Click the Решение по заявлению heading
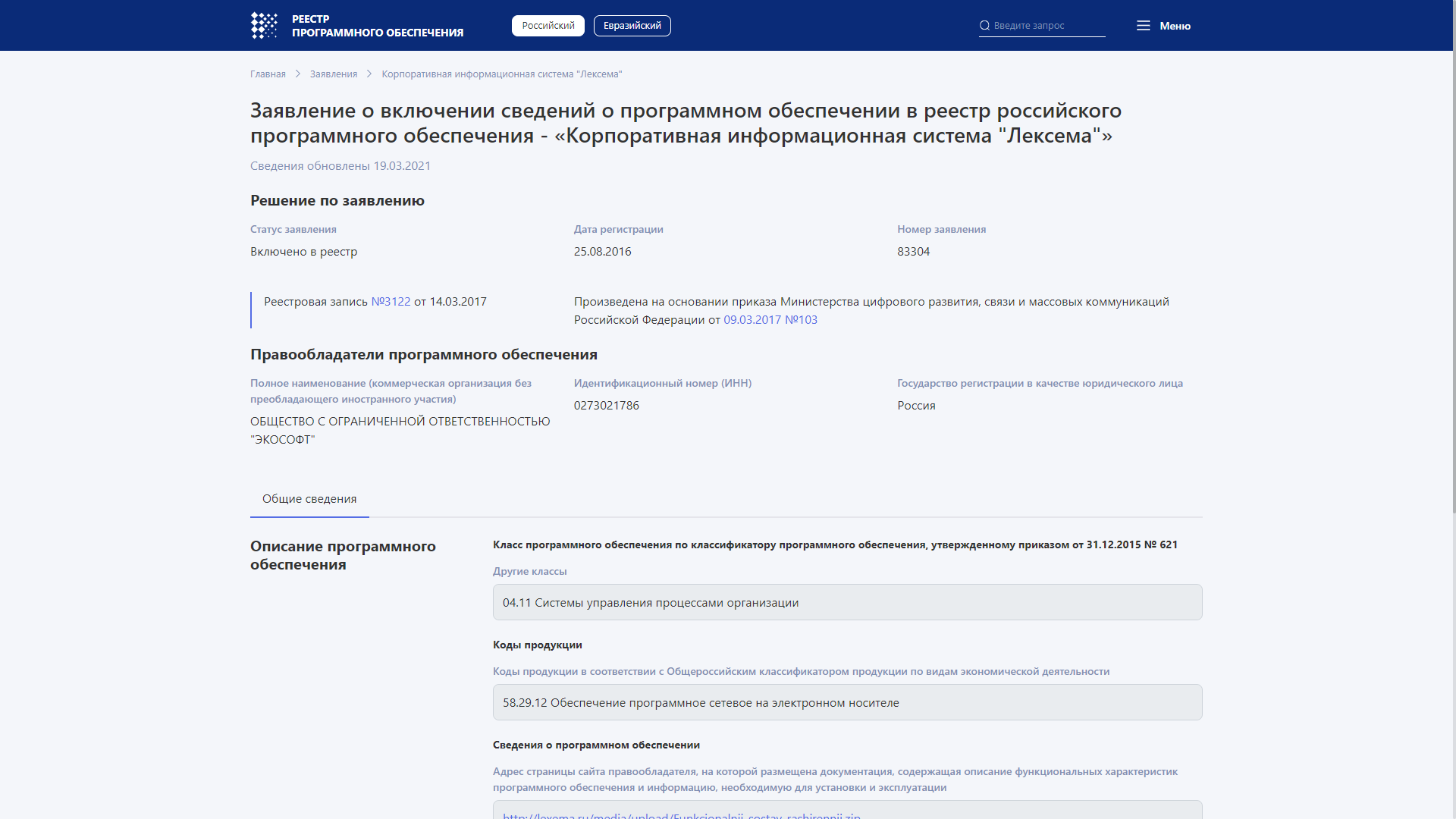Image resolution: width=1456 pixels, height=819 pixels. (337, 201)
